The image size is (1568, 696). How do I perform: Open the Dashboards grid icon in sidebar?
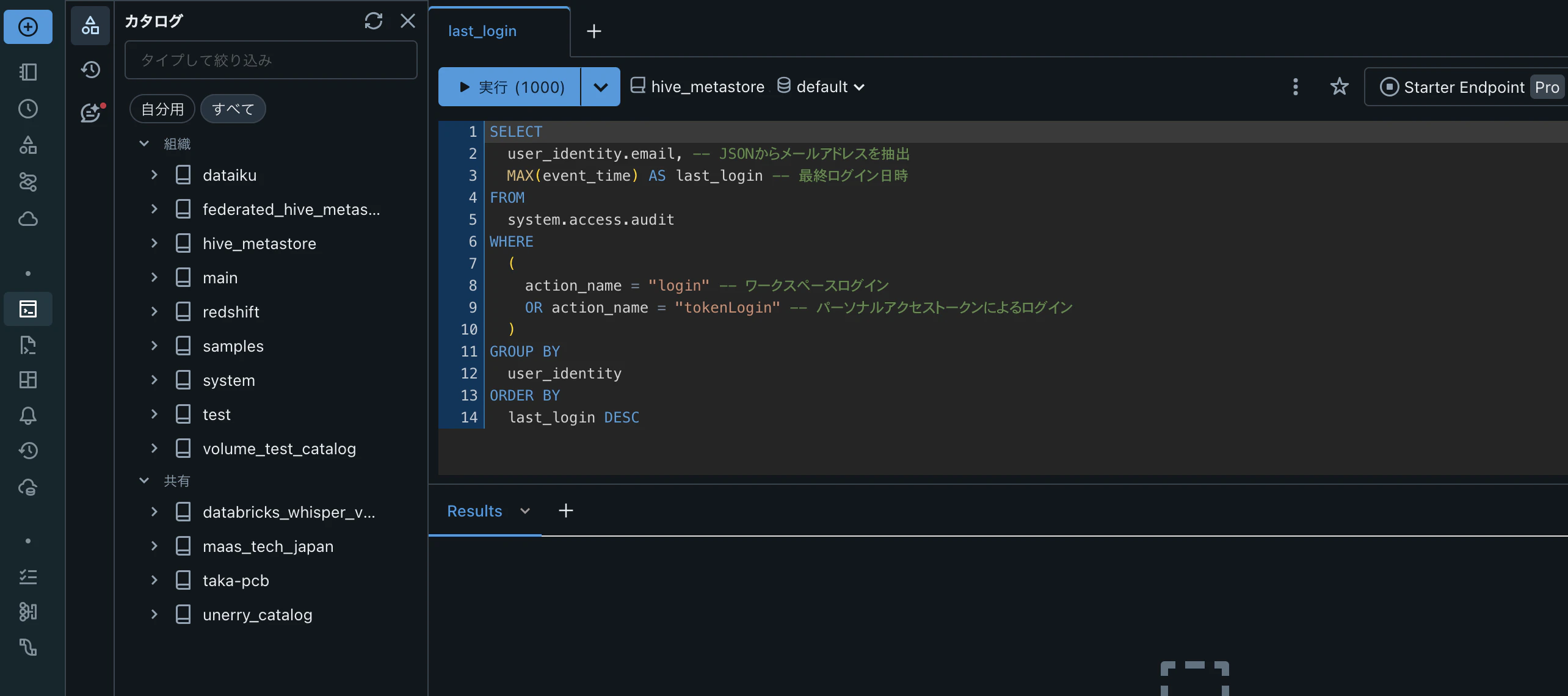point(28,380)
